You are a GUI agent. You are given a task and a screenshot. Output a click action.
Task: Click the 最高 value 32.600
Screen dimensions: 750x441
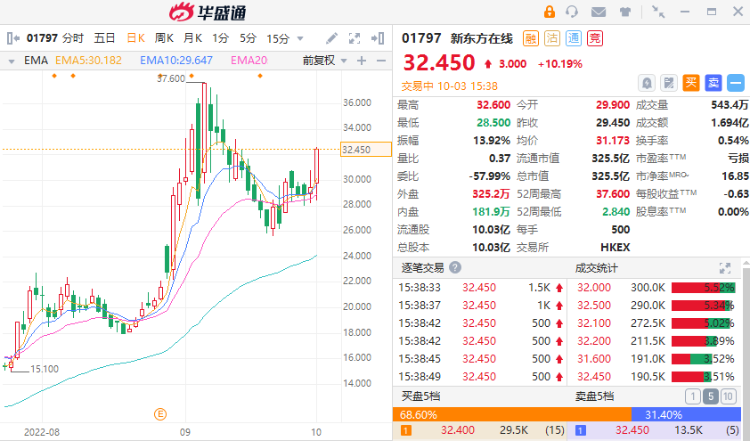[493, 105]
